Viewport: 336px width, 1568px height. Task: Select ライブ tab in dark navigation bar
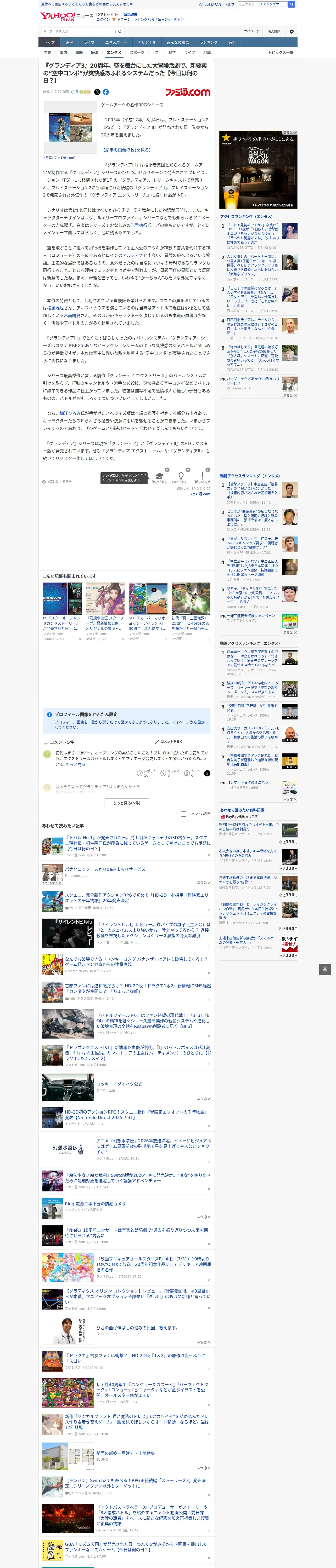(89, 43)
